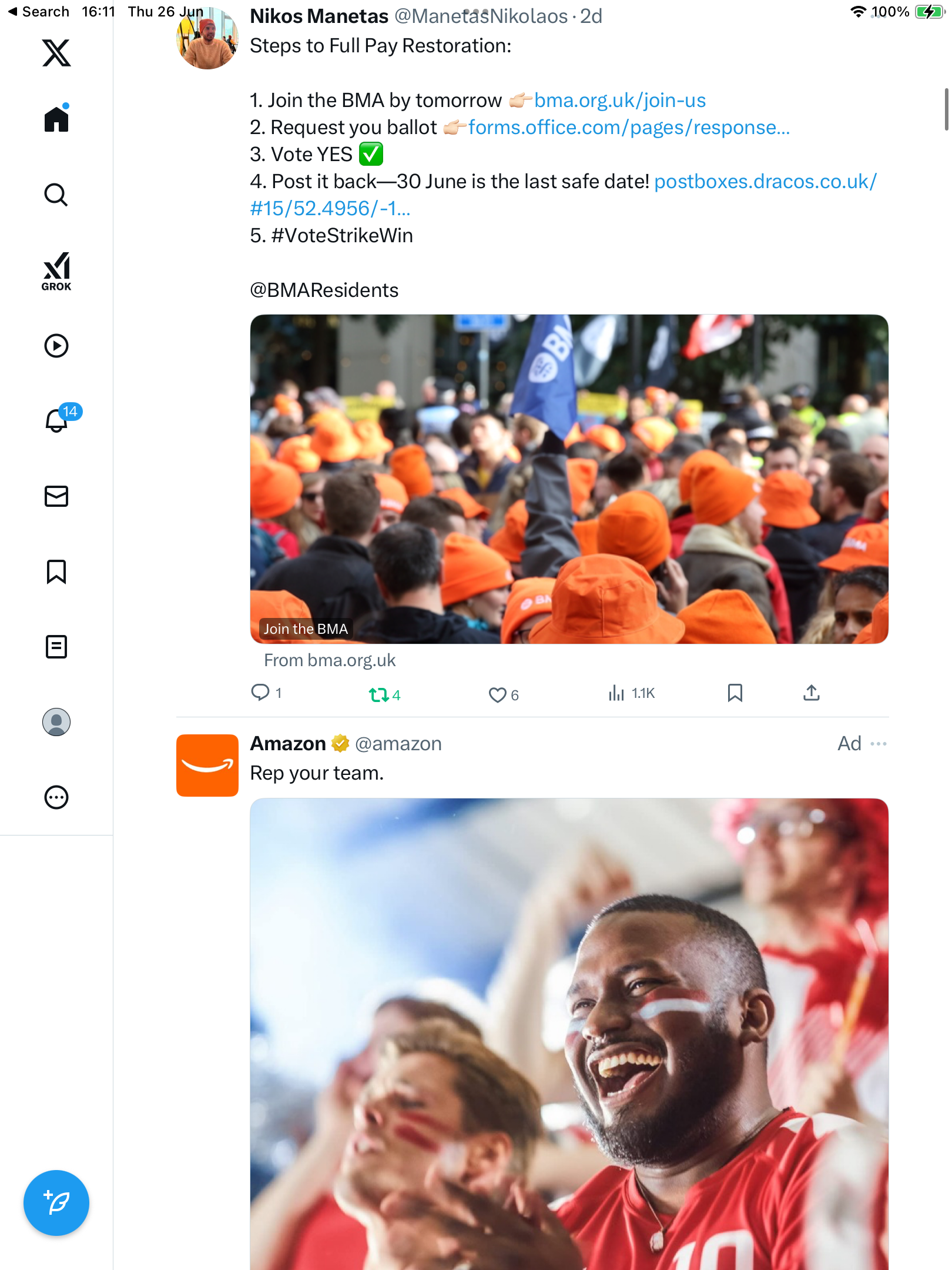
Task: Launch Grok from the sidebar
Action: [56, 272]
